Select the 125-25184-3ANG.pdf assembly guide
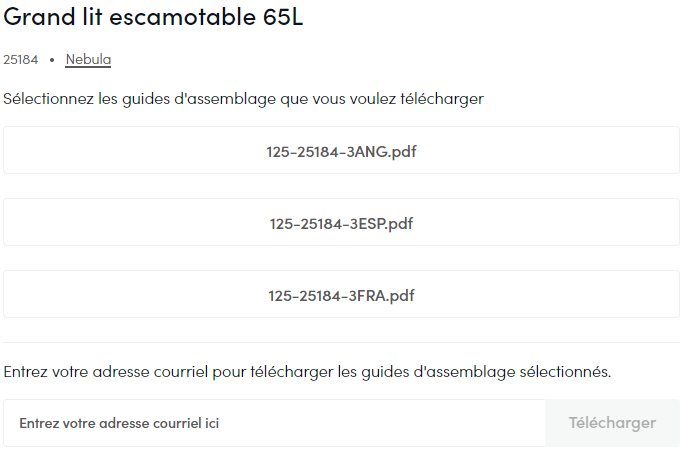 (341, 151)
